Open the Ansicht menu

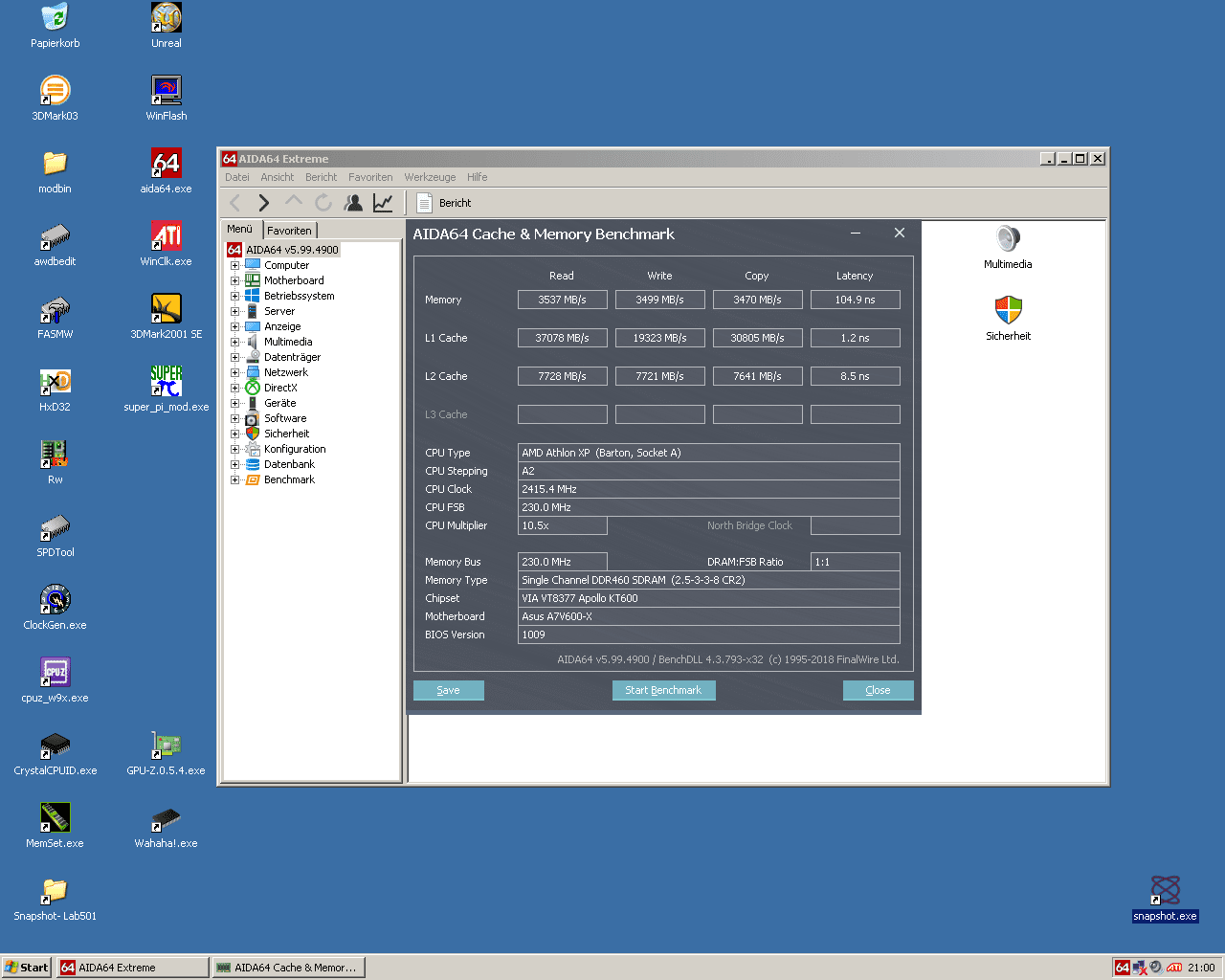[x=278, y=177]
